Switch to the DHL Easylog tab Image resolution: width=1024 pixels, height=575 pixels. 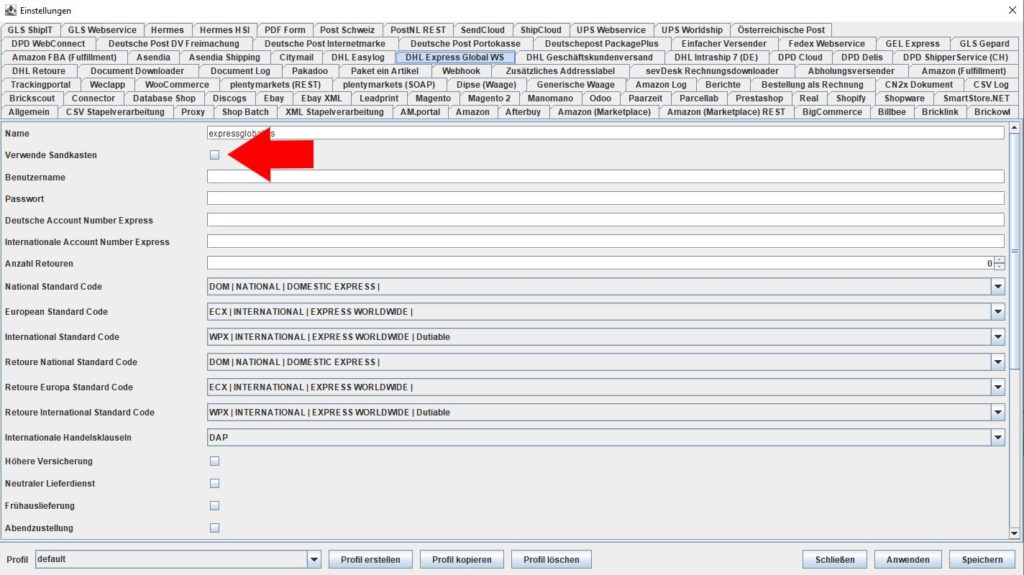coord(358,58)
